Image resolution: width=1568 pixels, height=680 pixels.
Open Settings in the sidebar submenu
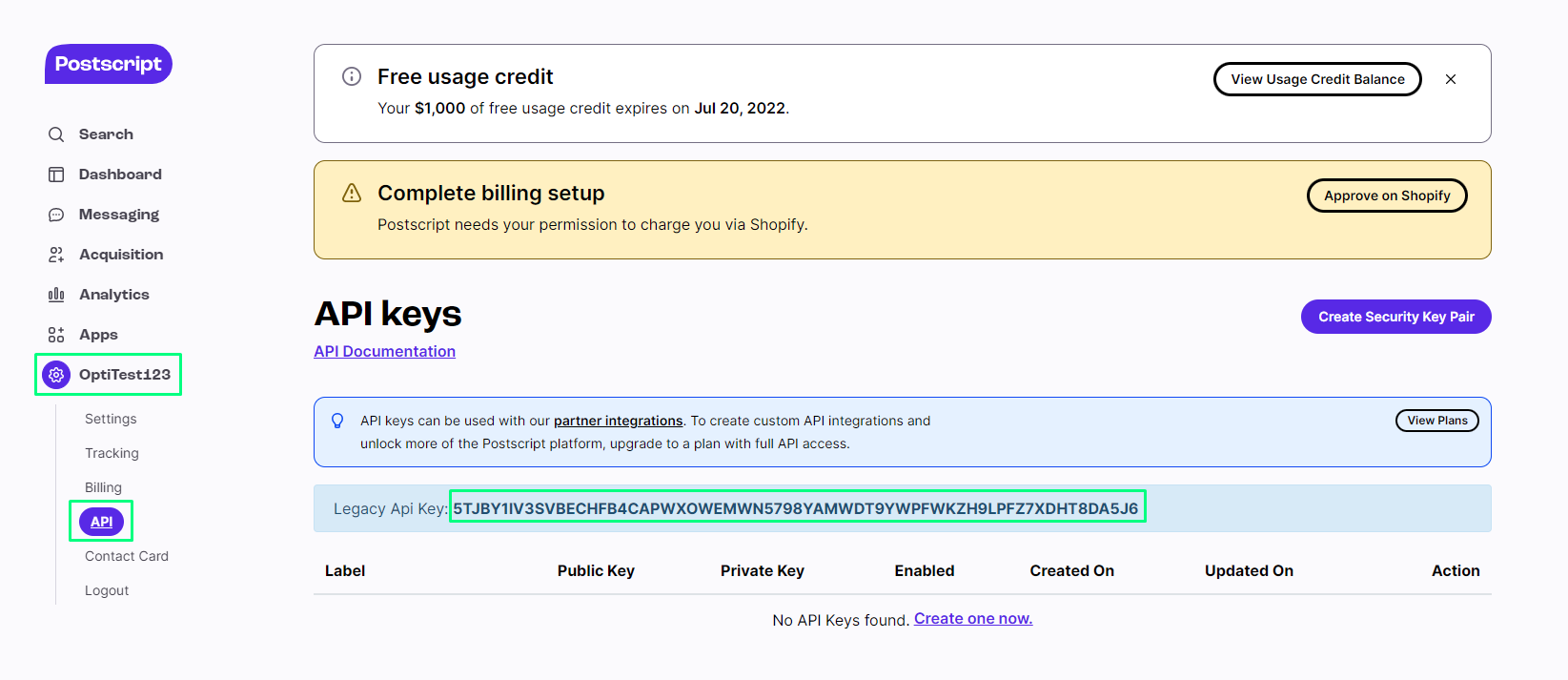pyautogui.click(x=111, y=419)
